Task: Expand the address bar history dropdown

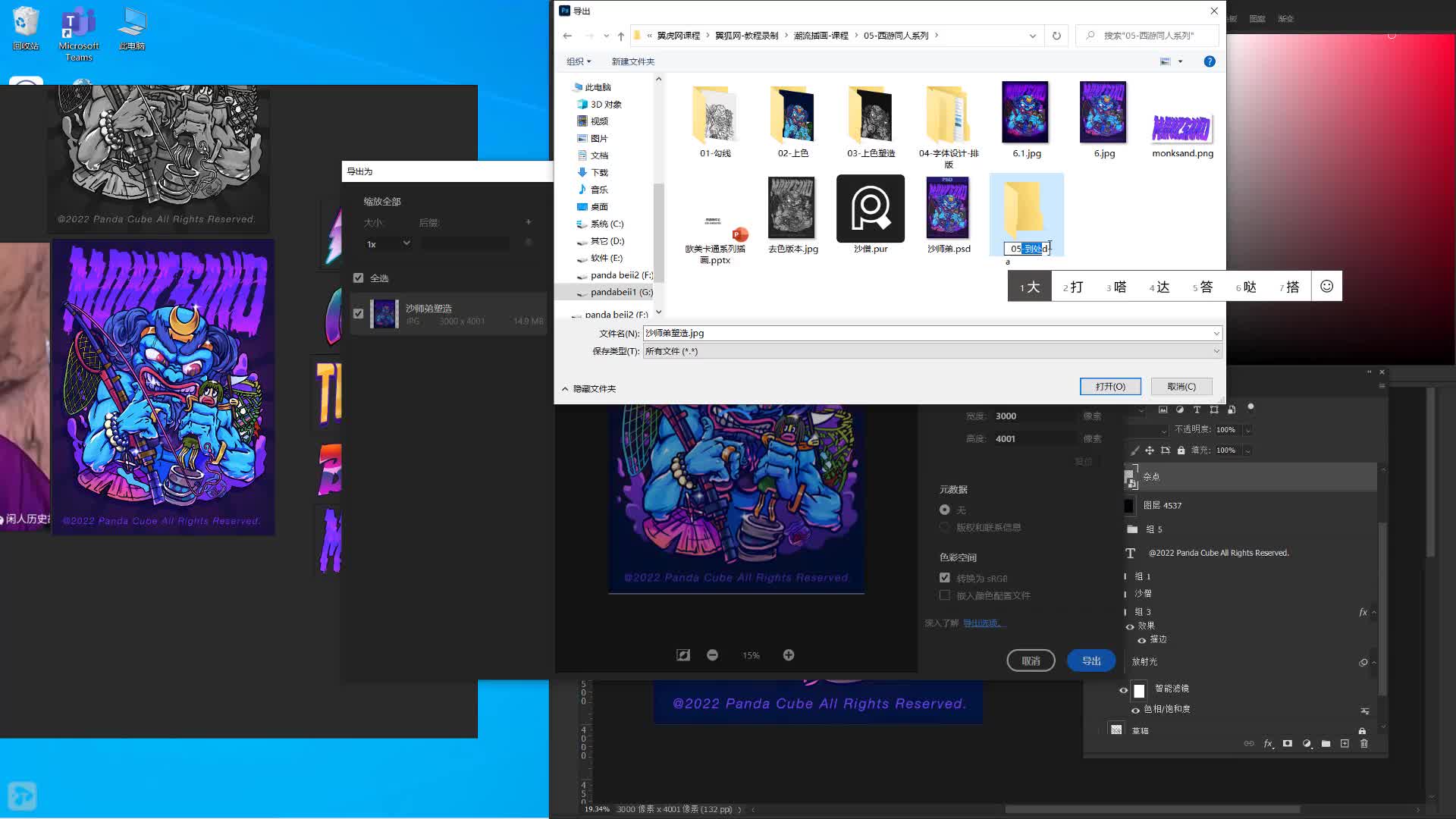Action: click(1032, 36)
